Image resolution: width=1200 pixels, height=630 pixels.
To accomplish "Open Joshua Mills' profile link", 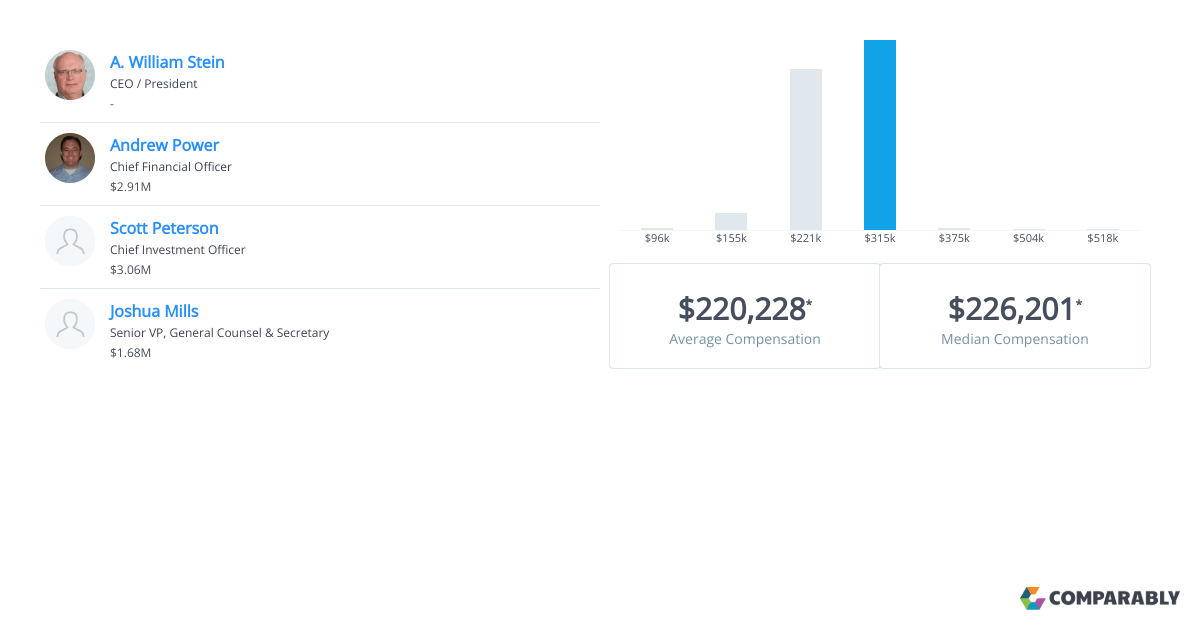I will [x=153, y=311].
